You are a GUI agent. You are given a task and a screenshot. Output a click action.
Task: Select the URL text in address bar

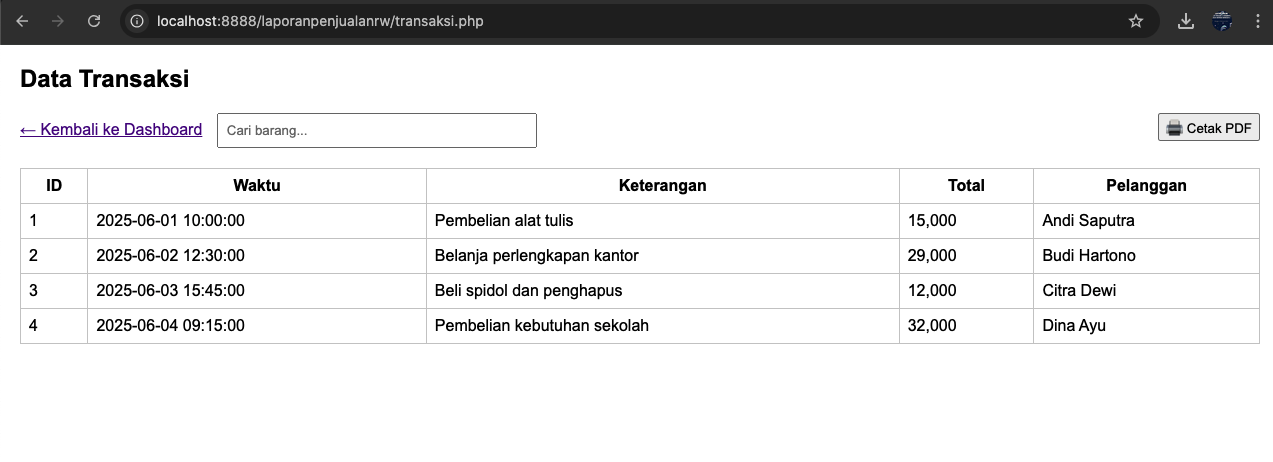coord(320,21)
